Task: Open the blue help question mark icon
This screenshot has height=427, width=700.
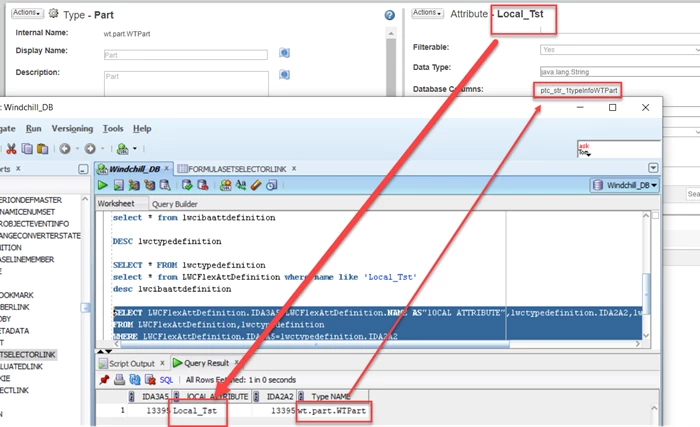Action: [x=390, y=15]
